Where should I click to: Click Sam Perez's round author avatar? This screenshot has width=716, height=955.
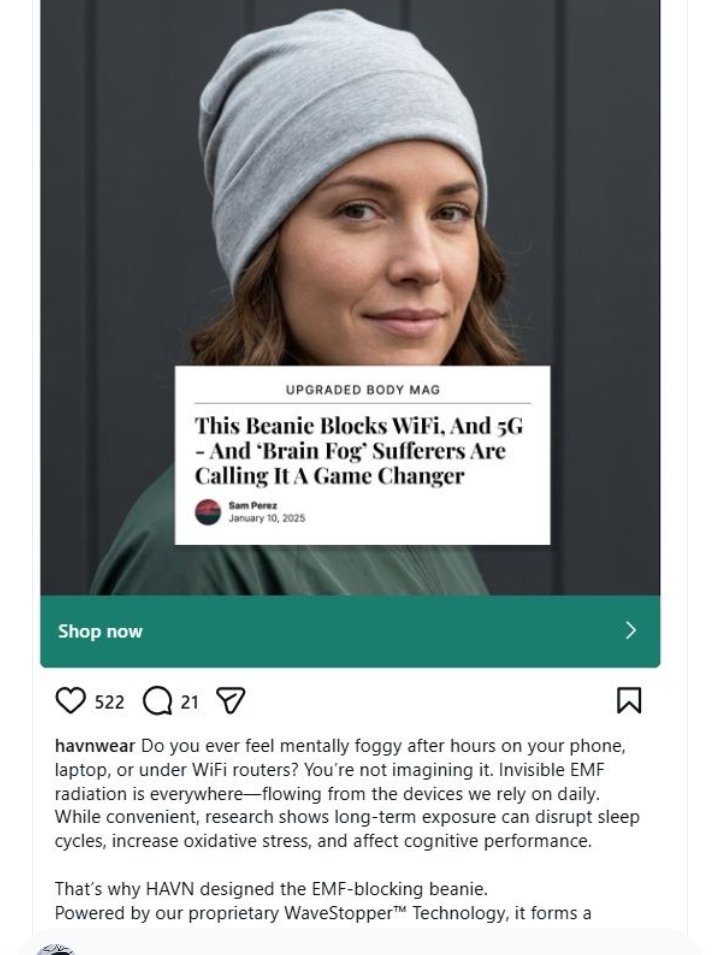click(208, 512)
